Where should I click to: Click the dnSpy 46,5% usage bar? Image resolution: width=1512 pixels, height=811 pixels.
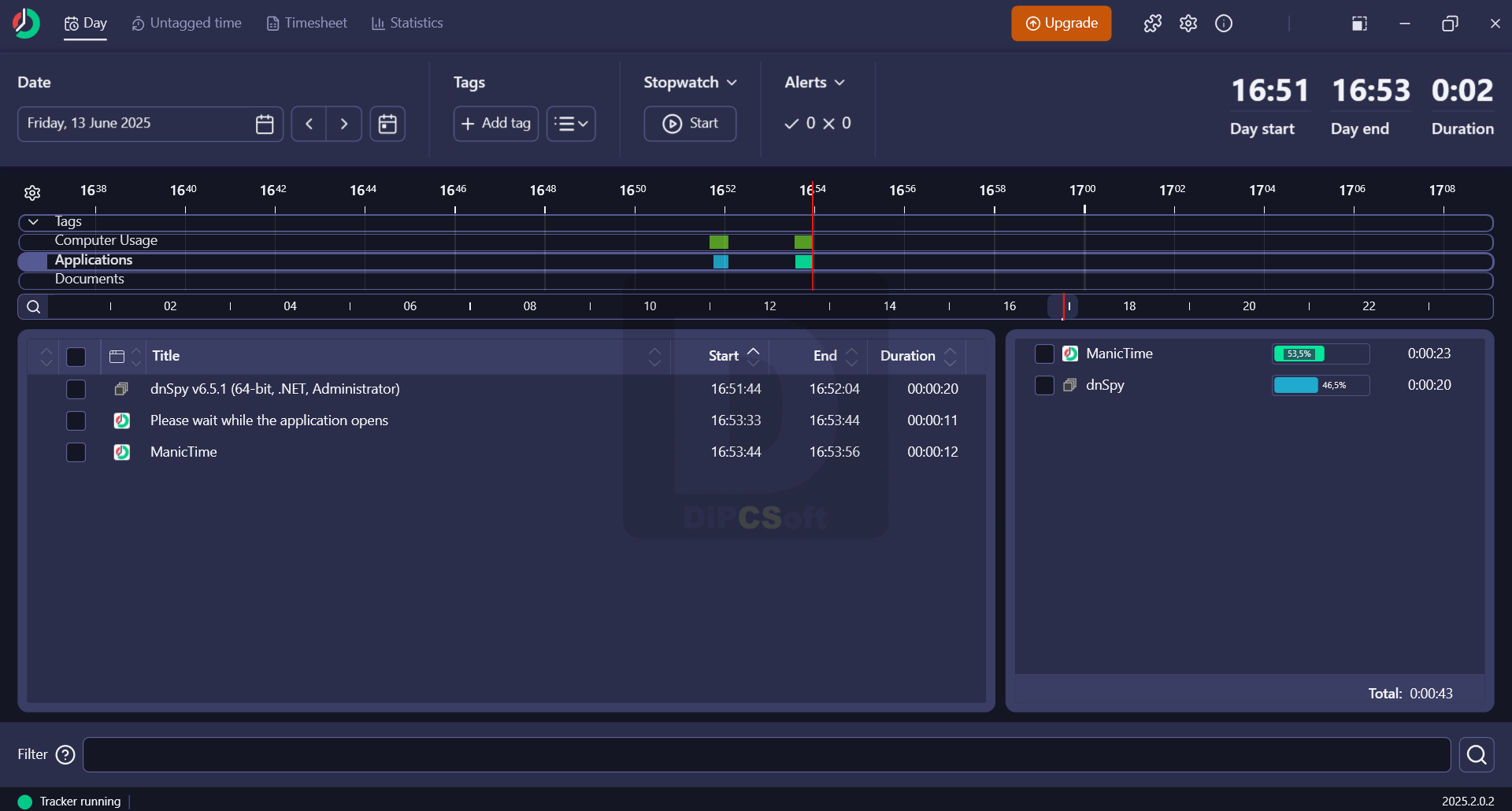(1321, 386)
